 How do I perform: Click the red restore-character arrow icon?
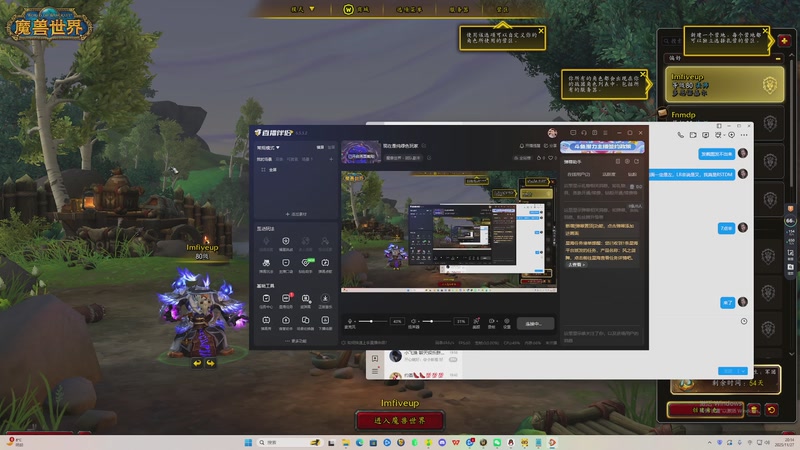tap(771, 410)
